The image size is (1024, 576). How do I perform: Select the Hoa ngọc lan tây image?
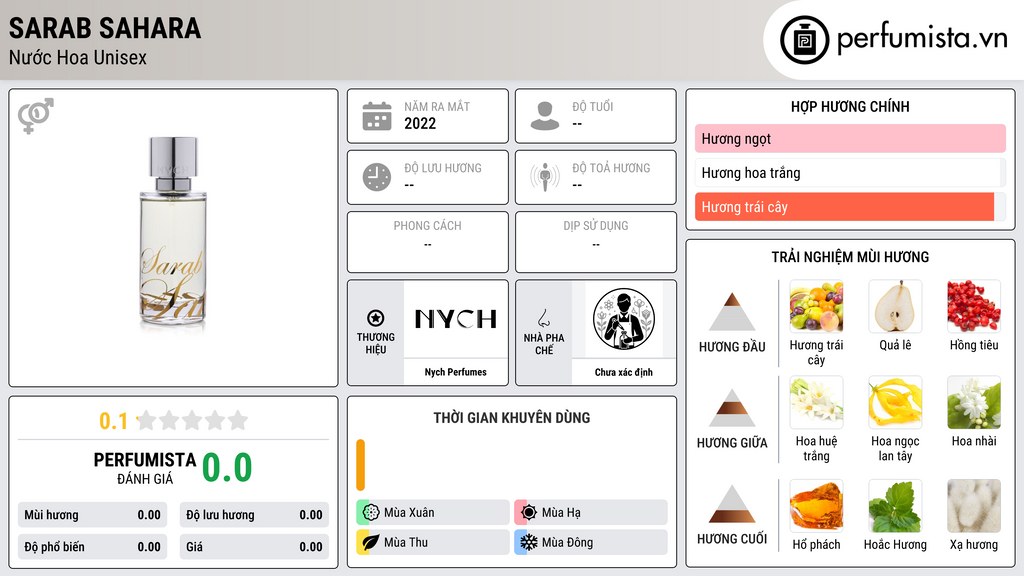(x=895, y=402)
